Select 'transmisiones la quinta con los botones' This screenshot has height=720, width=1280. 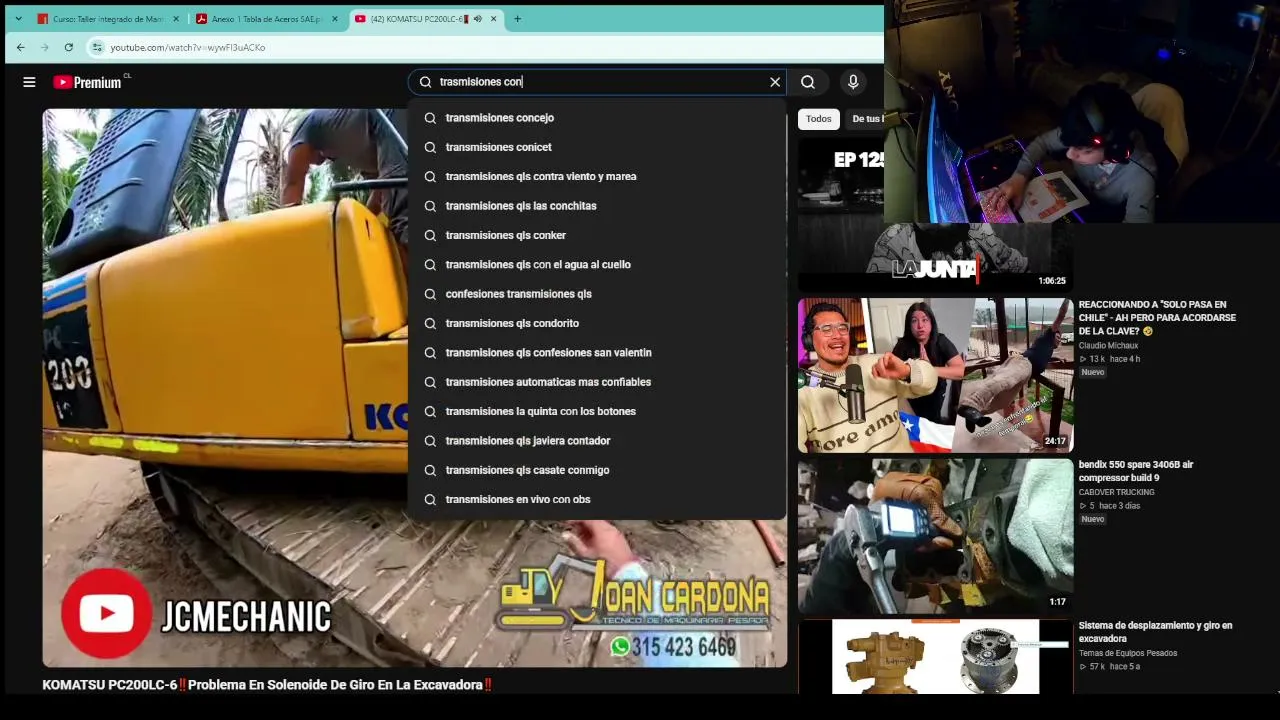click(597, 411)
